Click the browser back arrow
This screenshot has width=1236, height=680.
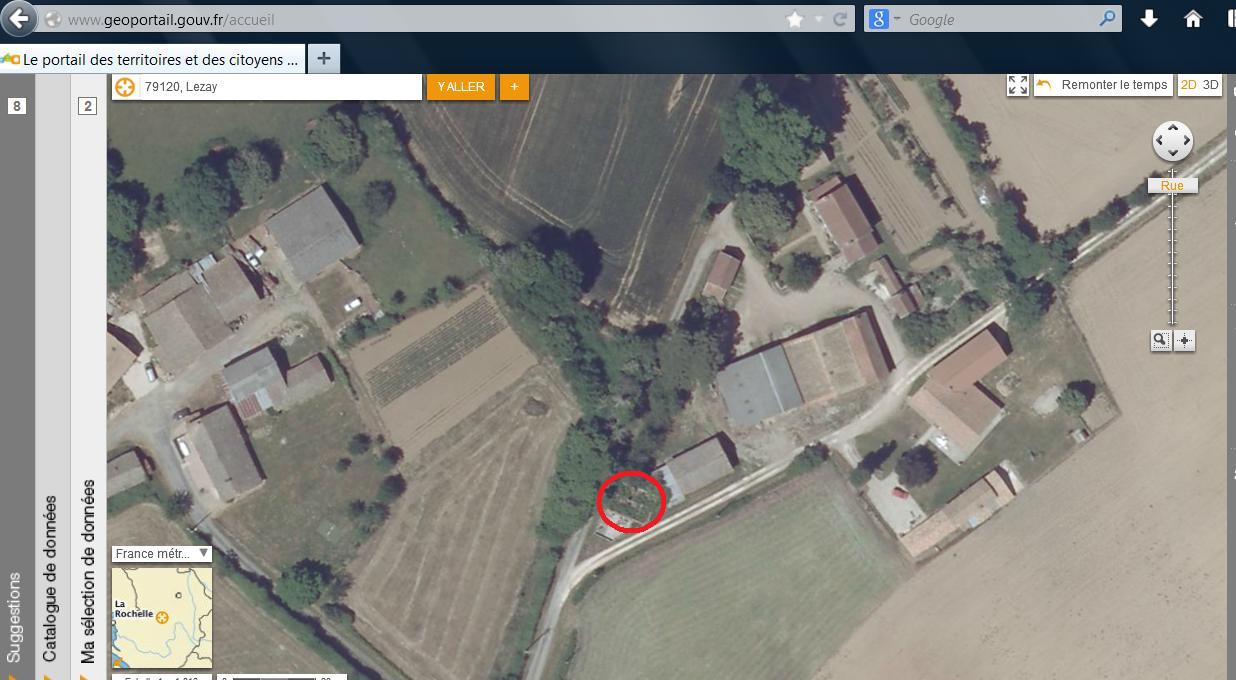pyautogui.click(x=19, y=19)
